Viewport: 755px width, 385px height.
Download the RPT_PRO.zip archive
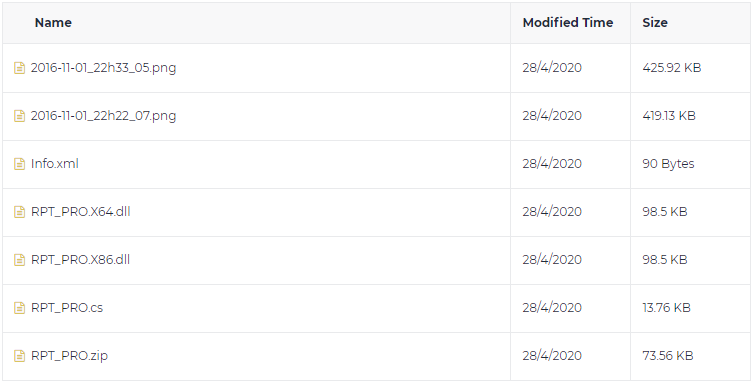[69, 356]
